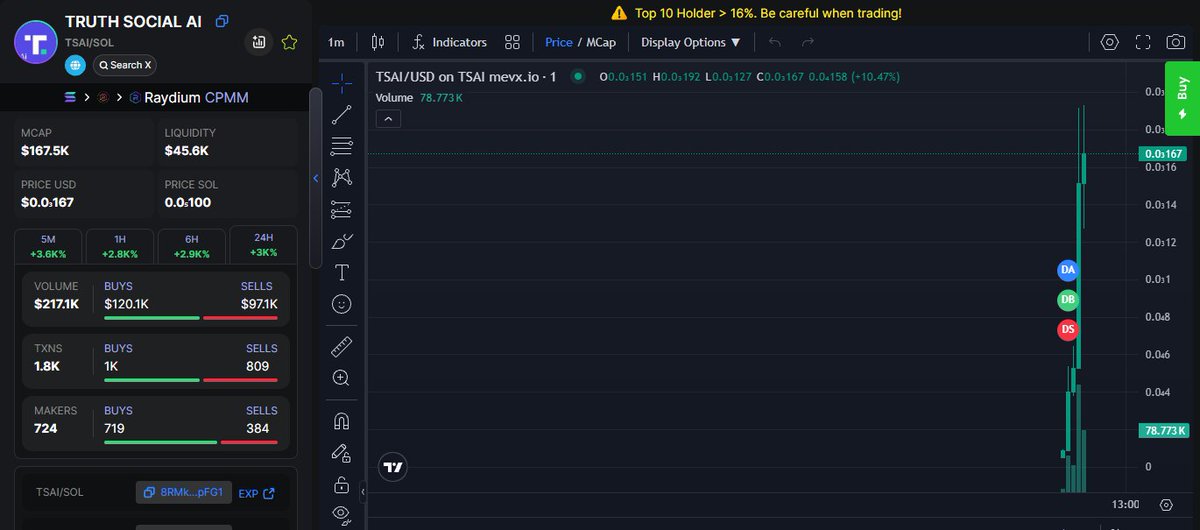Click the red DS chart marker
This screenshot has width=1200, height=530.
[1068, 330]
